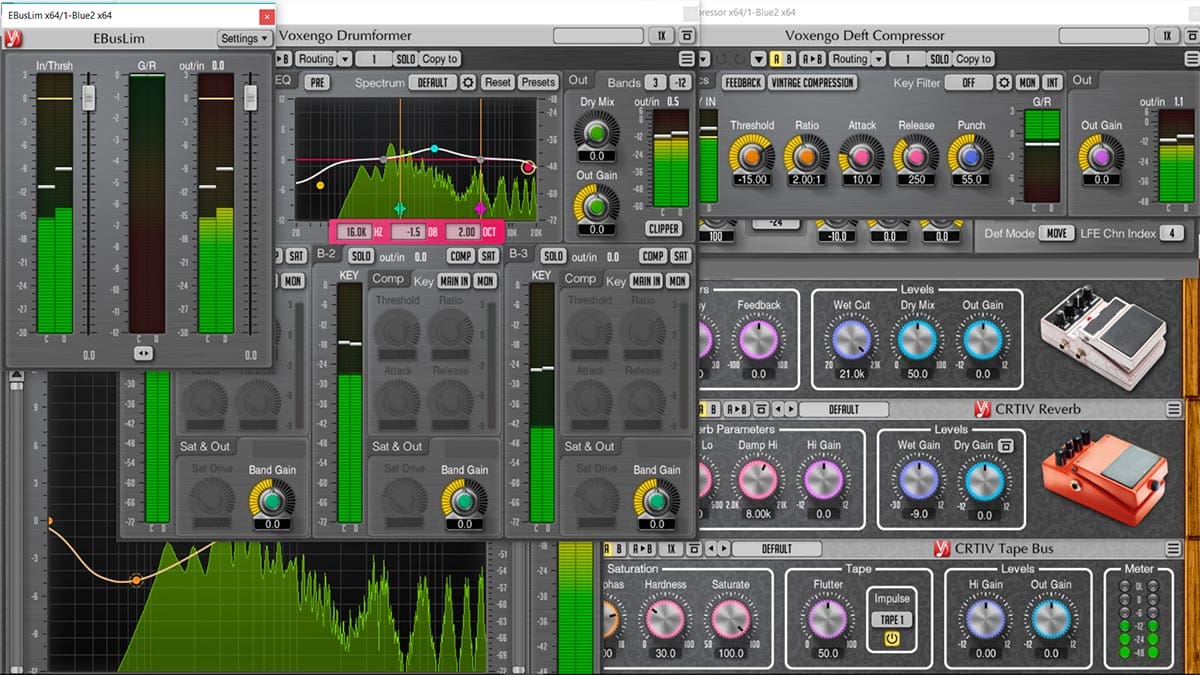Toggle SOLO in Drumformer top toolbar
Viewport: 1200px width, 675px height.
405,59
